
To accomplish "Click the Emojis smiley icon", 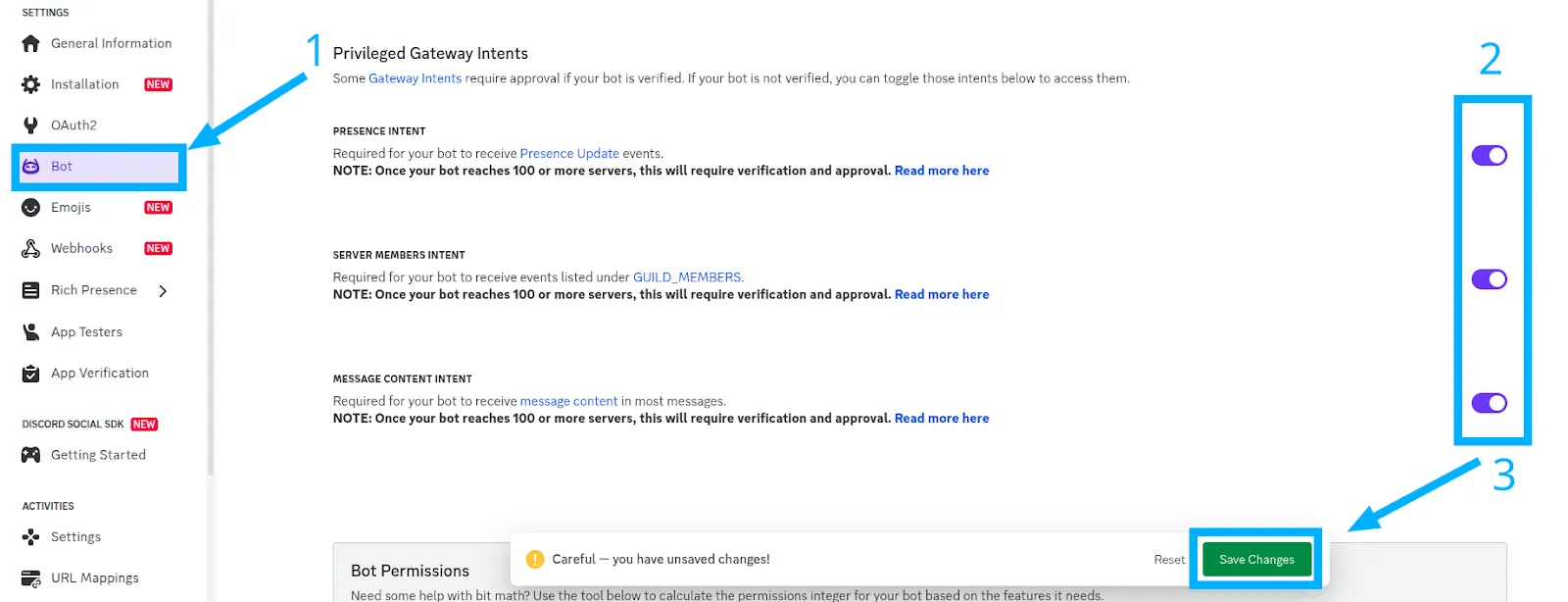I will point(31,208).
